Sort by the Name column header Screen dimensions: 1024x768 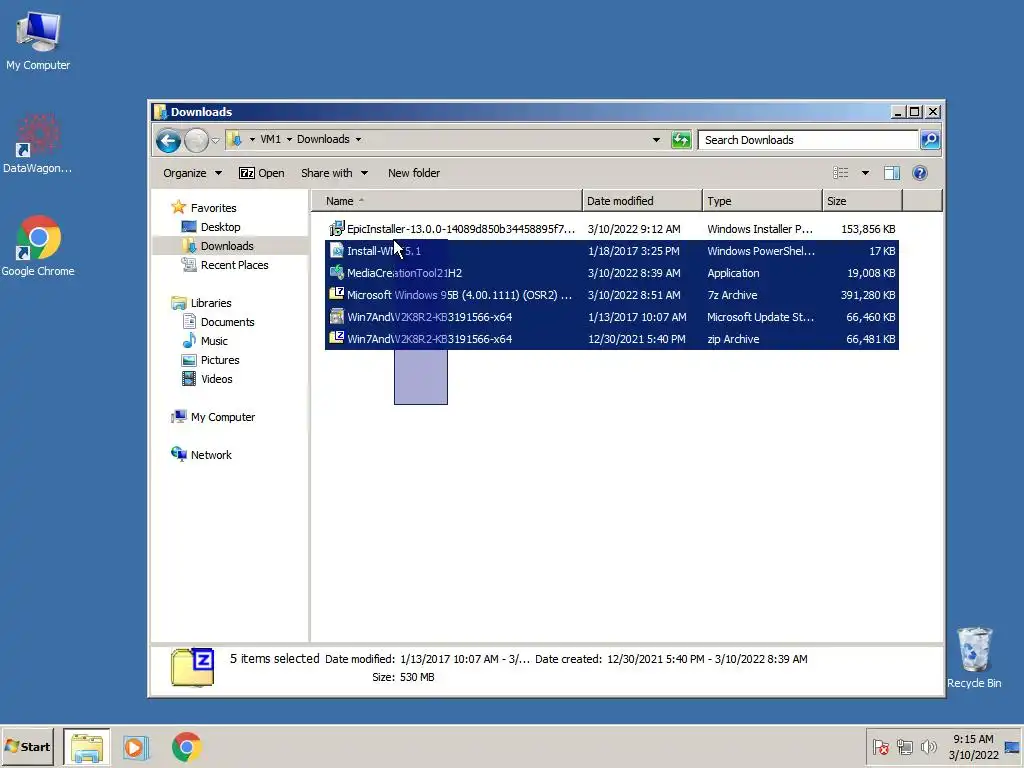(446, 201)
